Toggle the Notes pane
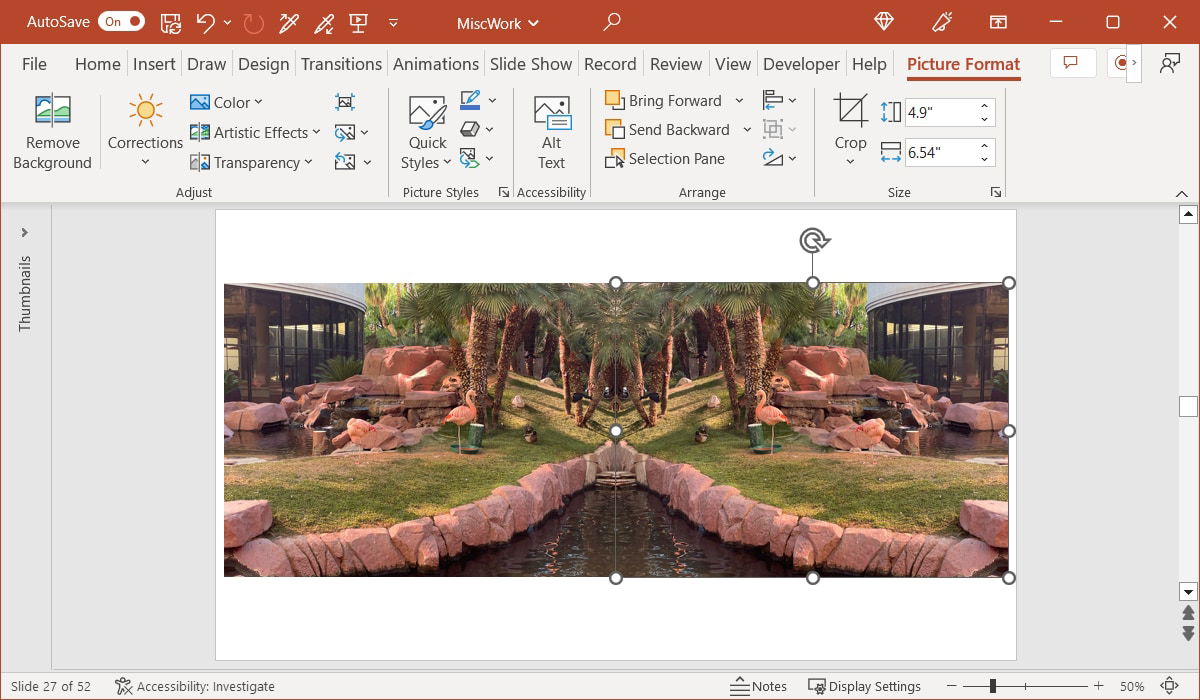This screenshot has width=1200, height=700. tap(758, 686)
